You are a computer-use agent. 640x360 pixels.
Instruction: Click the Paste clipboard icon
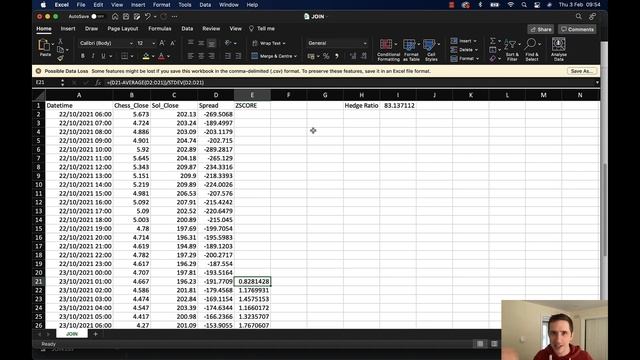click(x=44, y=45)
